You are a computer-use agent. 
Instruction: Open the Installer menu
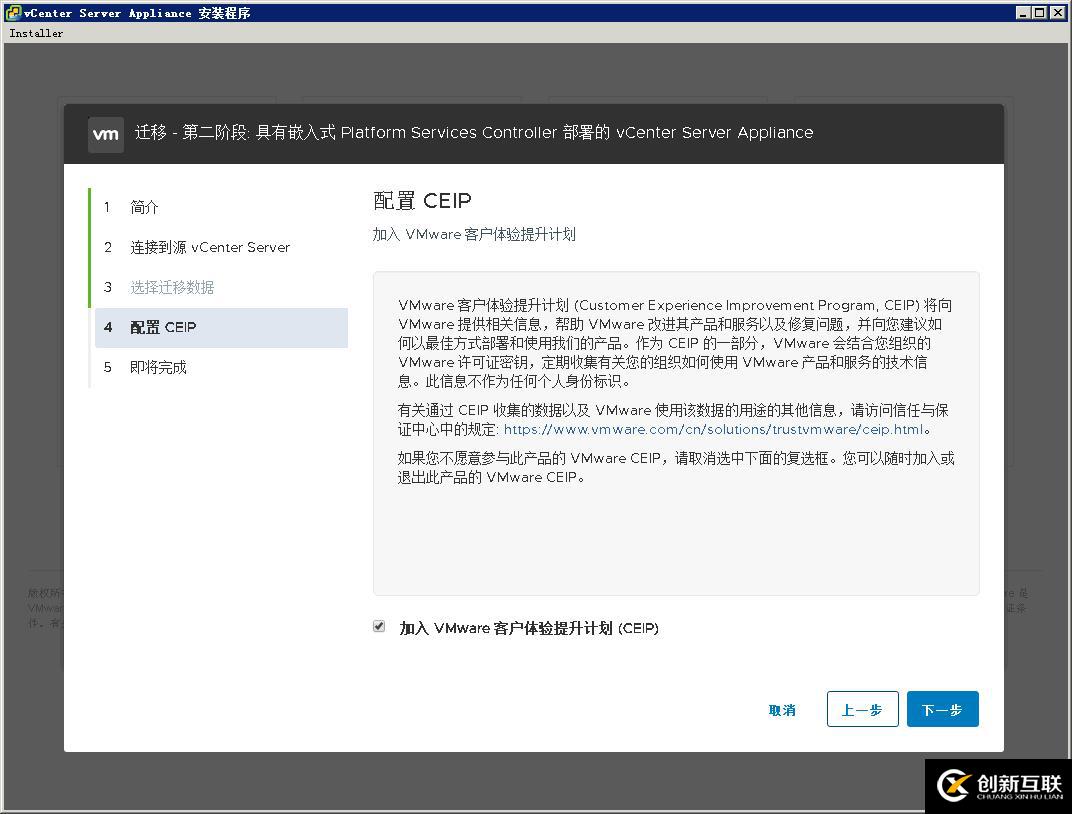click(36, 33)
